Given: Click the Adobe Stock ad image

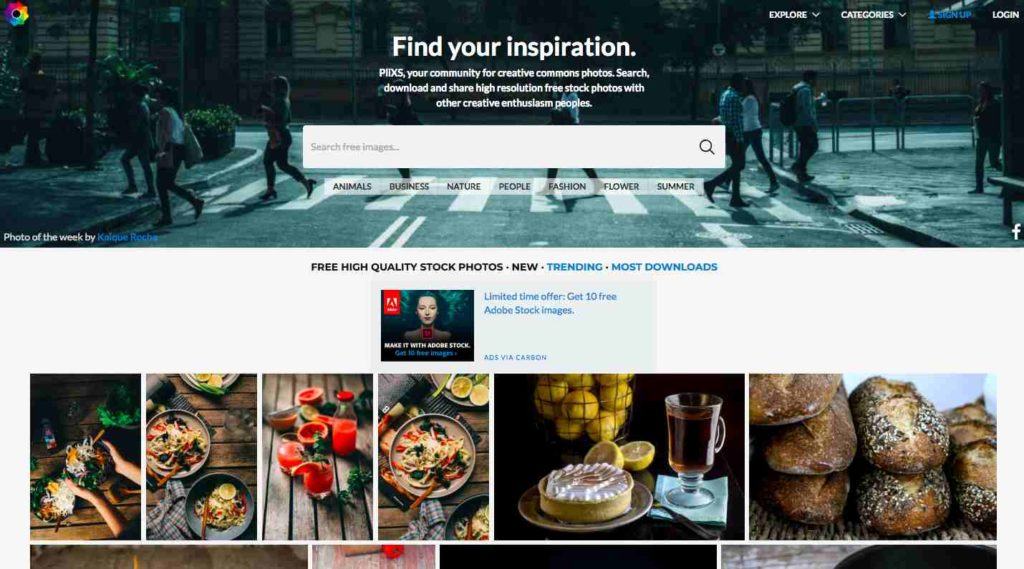Looking at the screenshot, I should pyautogui.click(x=427, y=325).
